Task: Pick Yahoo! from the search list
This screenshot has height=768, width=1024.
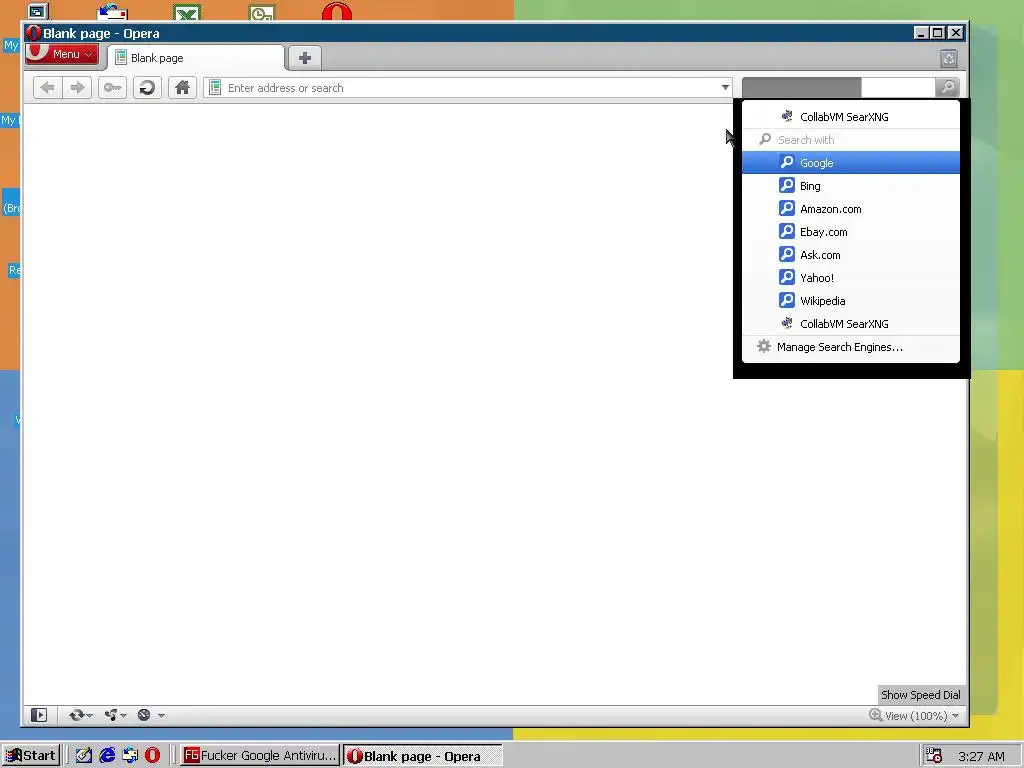Action: pyautogui.click(x=851, y=278)
